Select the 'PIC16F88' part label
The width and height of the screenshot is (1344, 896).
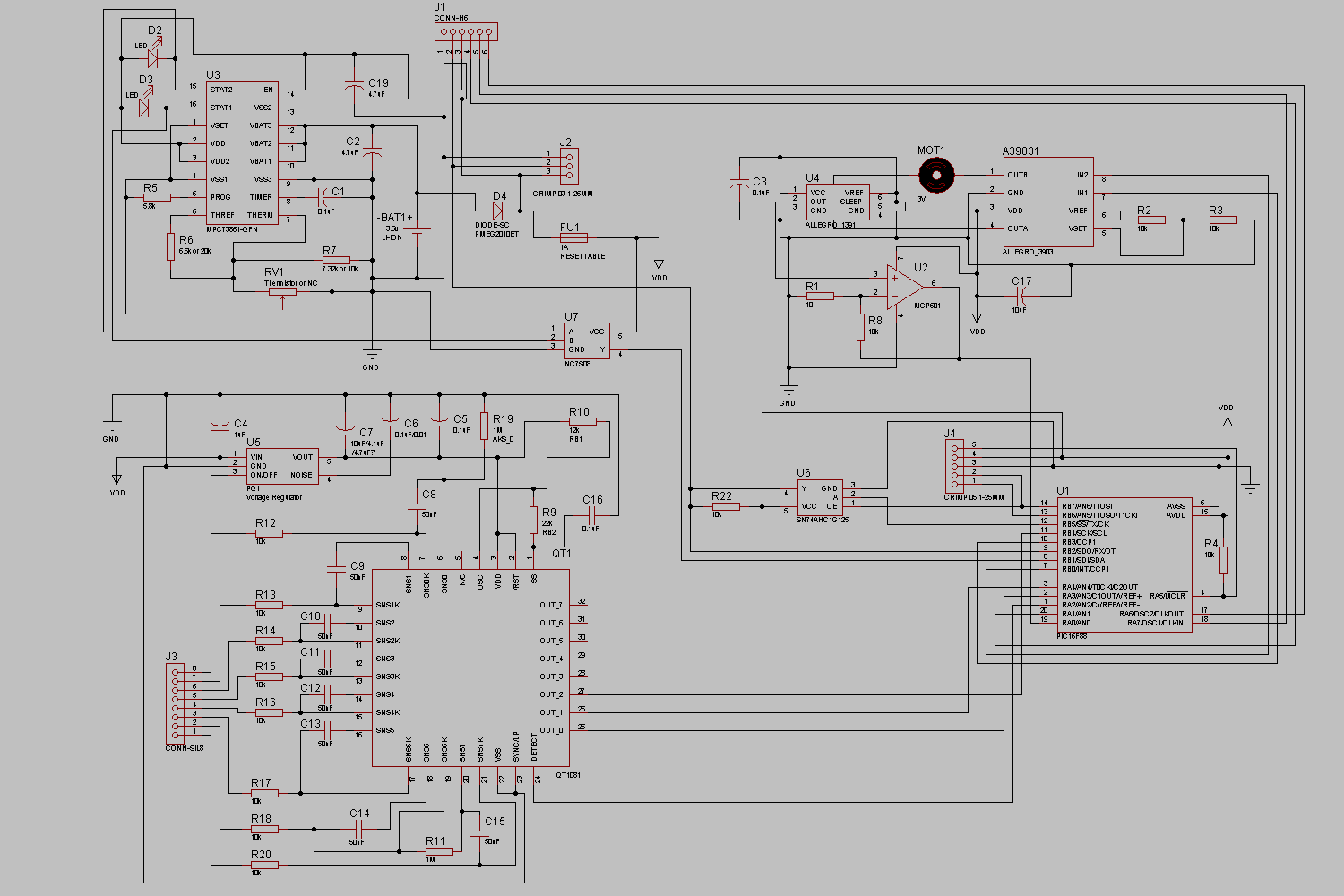coord(1072,636)
